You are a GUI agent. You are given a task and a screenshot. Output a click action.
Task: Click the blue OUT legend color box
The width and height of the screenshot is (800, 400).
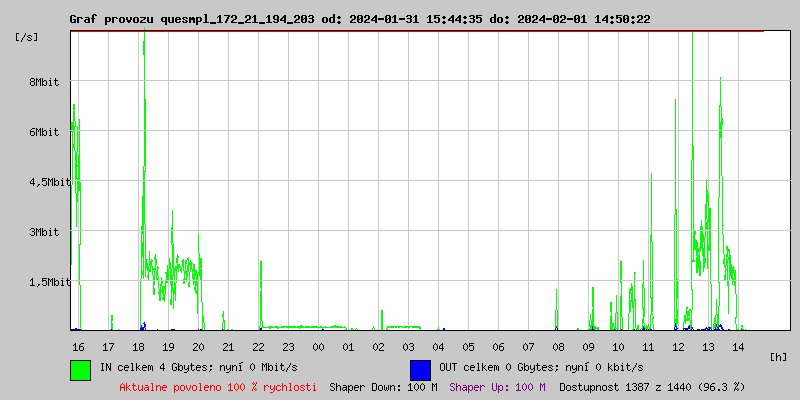pos(420,369)
